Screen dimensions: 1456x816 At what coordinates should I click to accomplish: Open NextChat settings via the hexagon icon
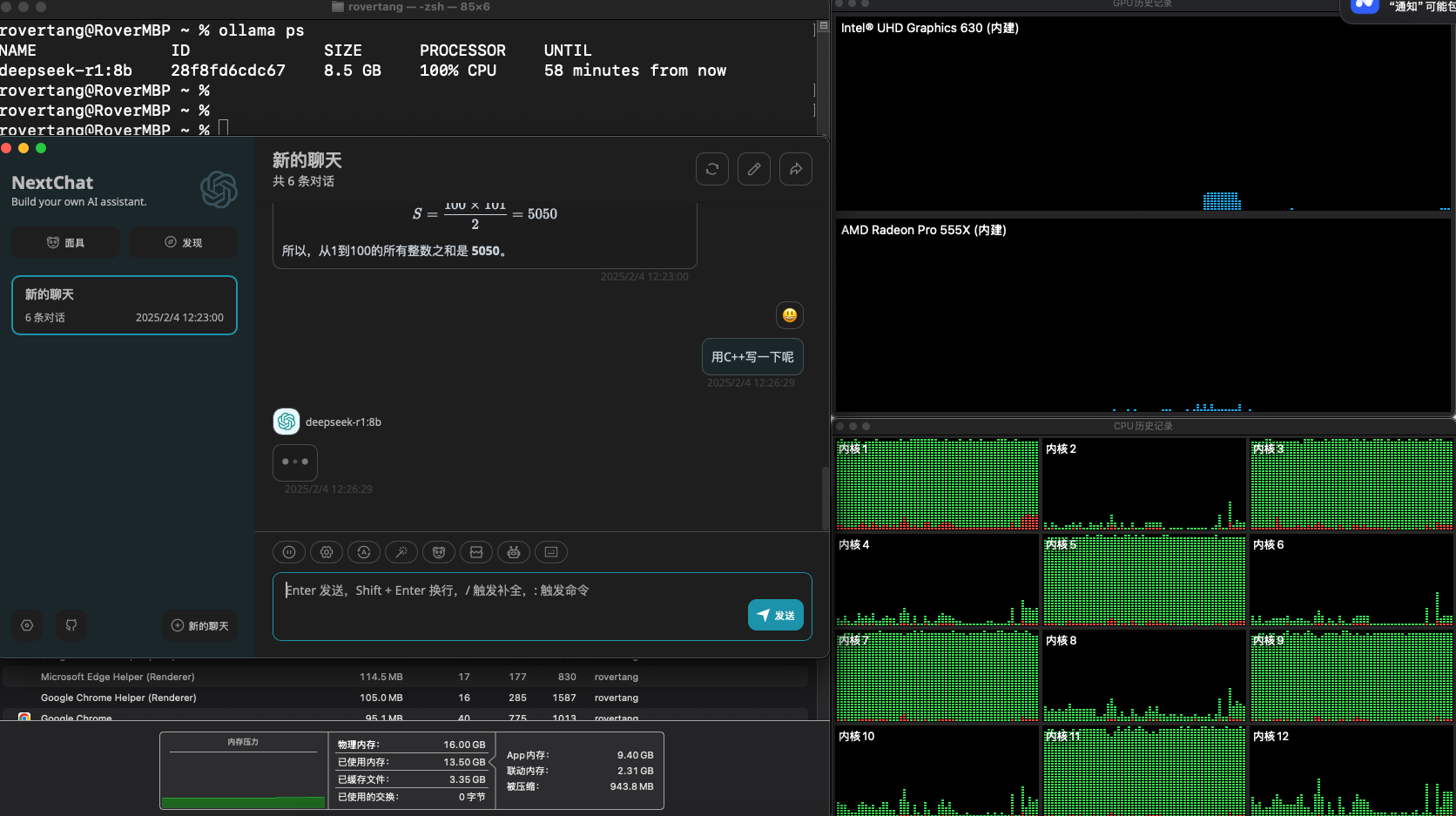click(x=27, y=625)
